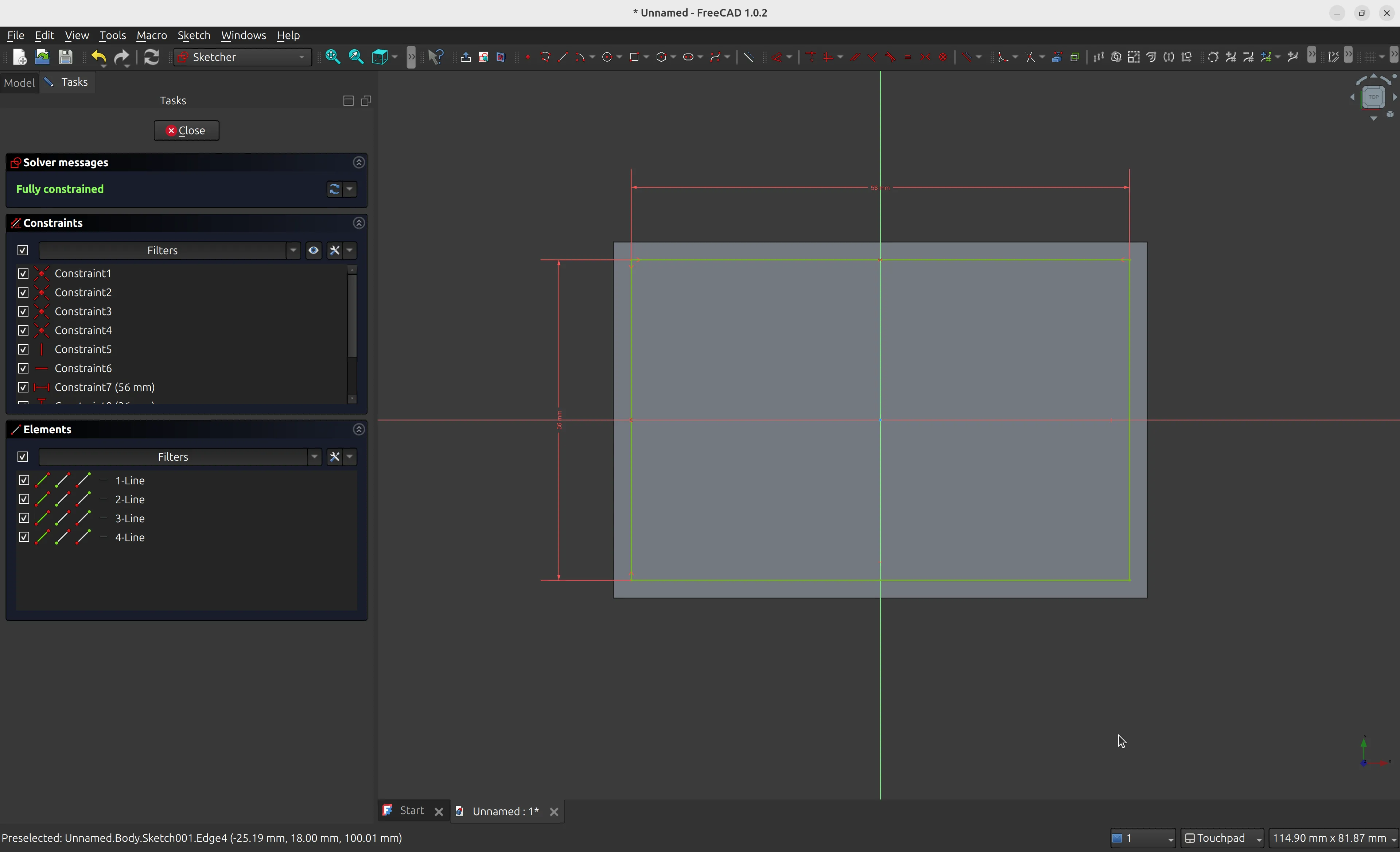
Task: Open the Elements Filters dropdown
Action: (x=315, y=456)
